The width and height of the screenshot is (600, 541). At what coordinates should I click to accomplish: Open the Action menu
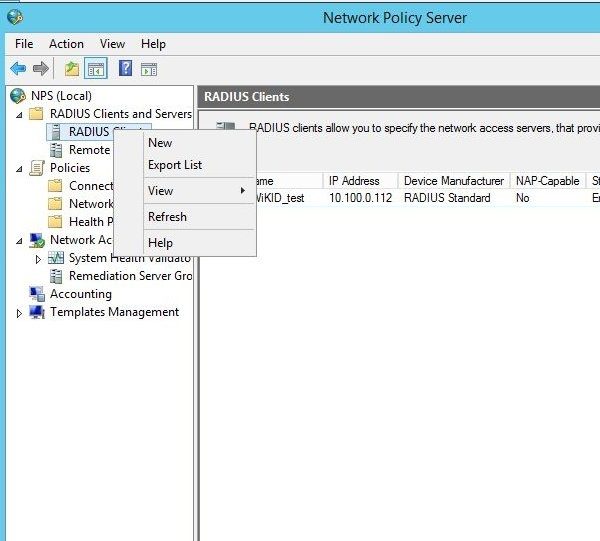click(66, 44)
